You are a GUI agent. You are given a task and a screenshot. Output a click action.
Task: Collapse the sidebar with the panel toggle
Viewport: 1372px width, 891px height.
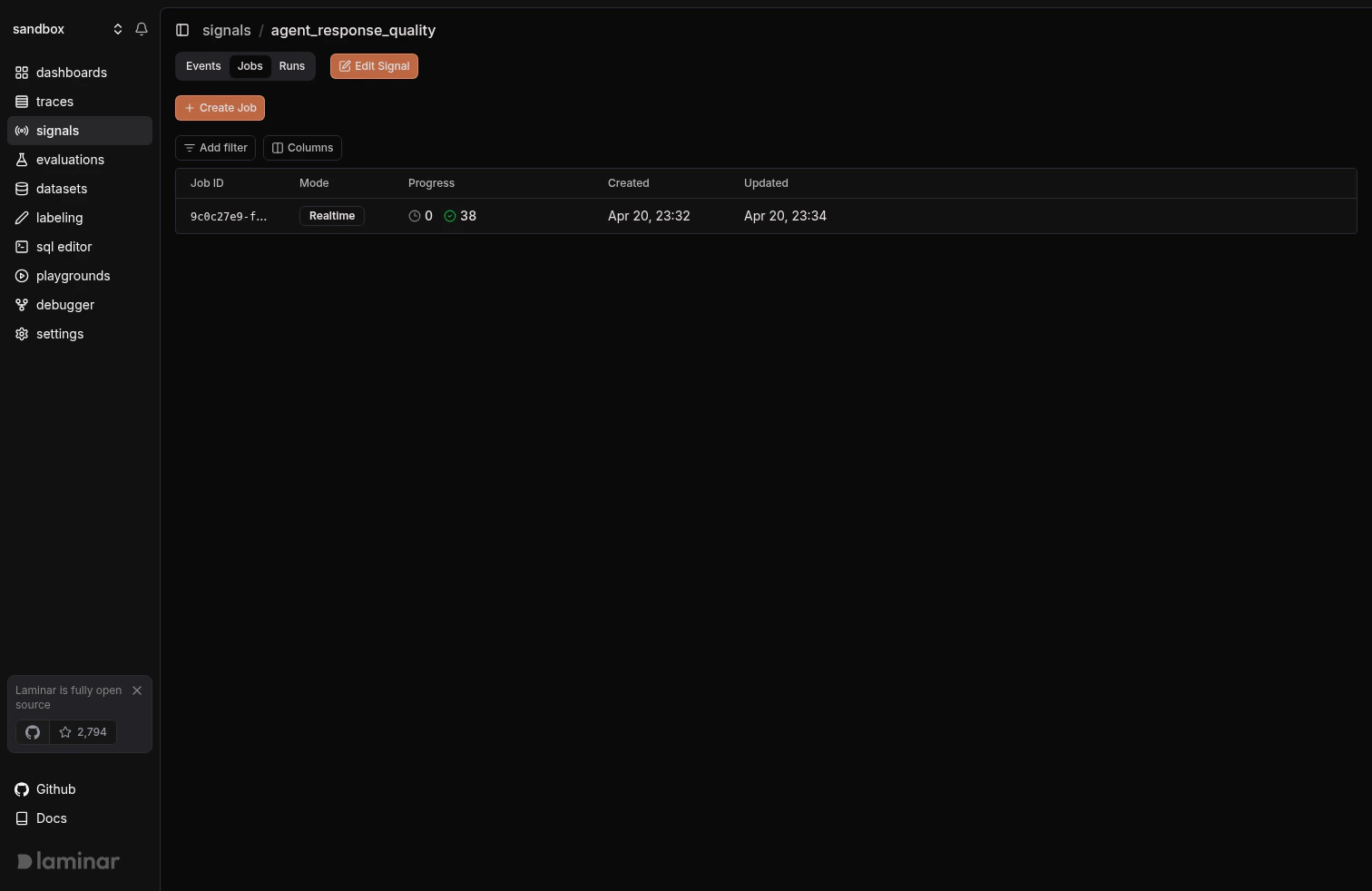[x=182, y=30]
